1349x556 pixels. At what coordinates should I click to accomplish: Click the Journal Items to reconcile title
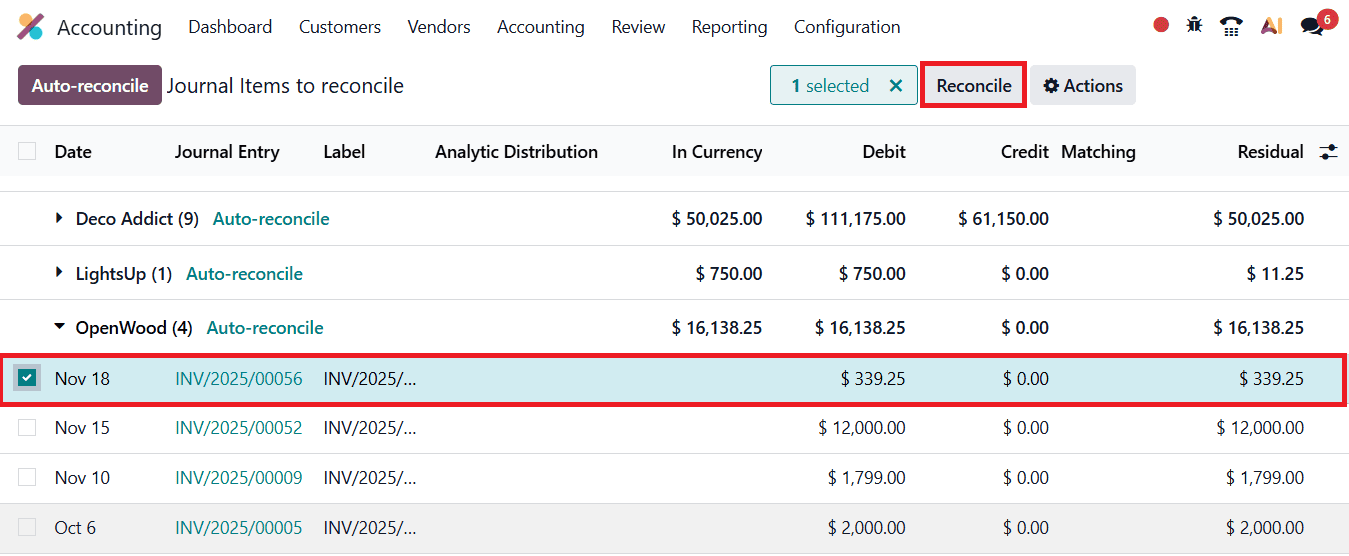coord(285,86)
